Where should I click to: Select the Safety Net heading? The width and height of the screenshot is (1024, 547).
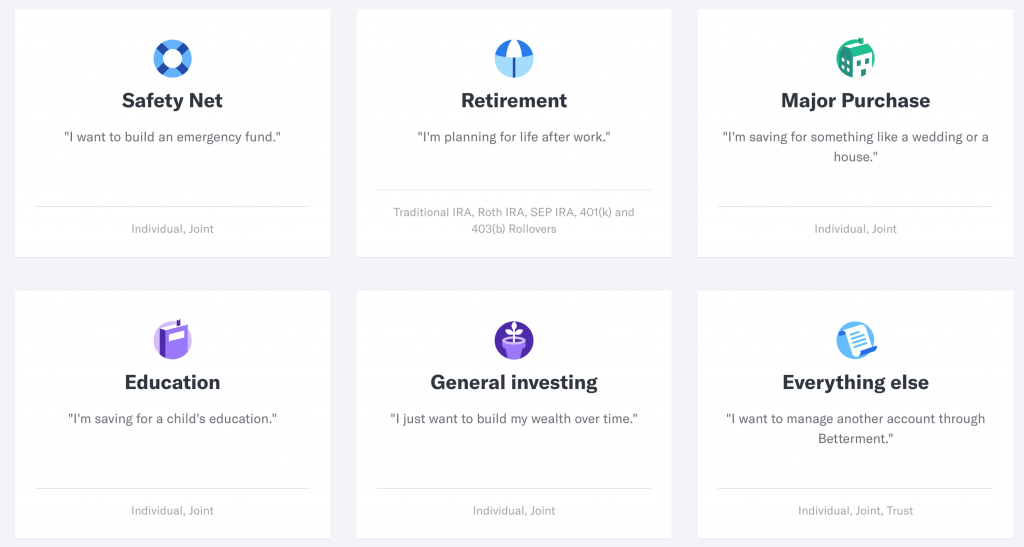point(172,101)
